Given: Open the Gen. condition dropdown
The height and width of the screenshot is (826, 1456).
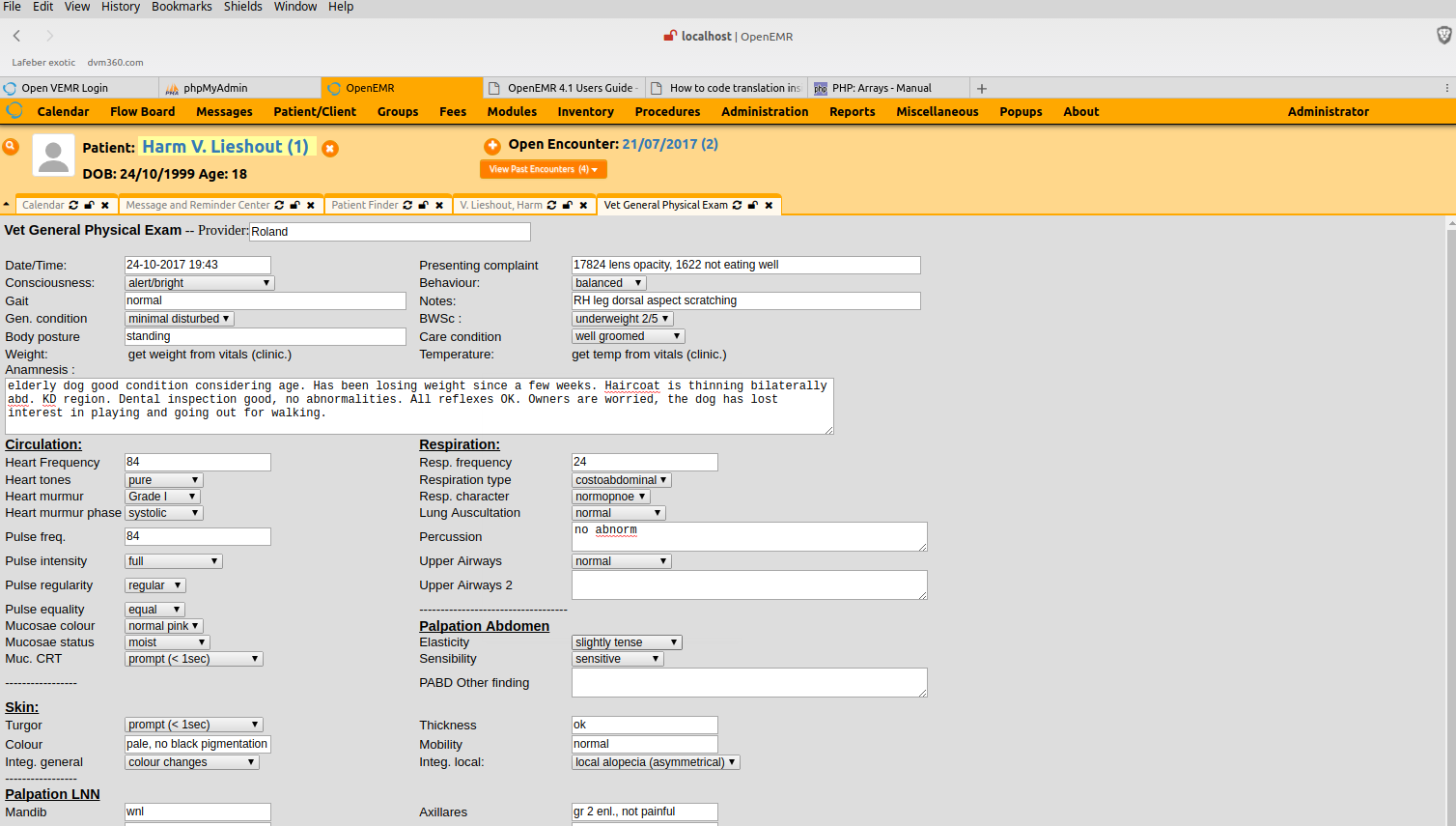Looking at the screenshot, I should [180, 319].
